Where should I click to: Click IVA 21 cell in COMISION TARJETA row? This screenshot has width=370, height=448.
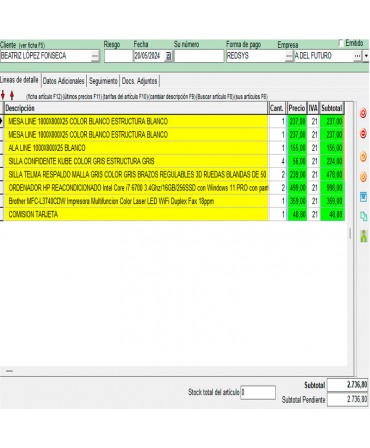pos(313,214)
